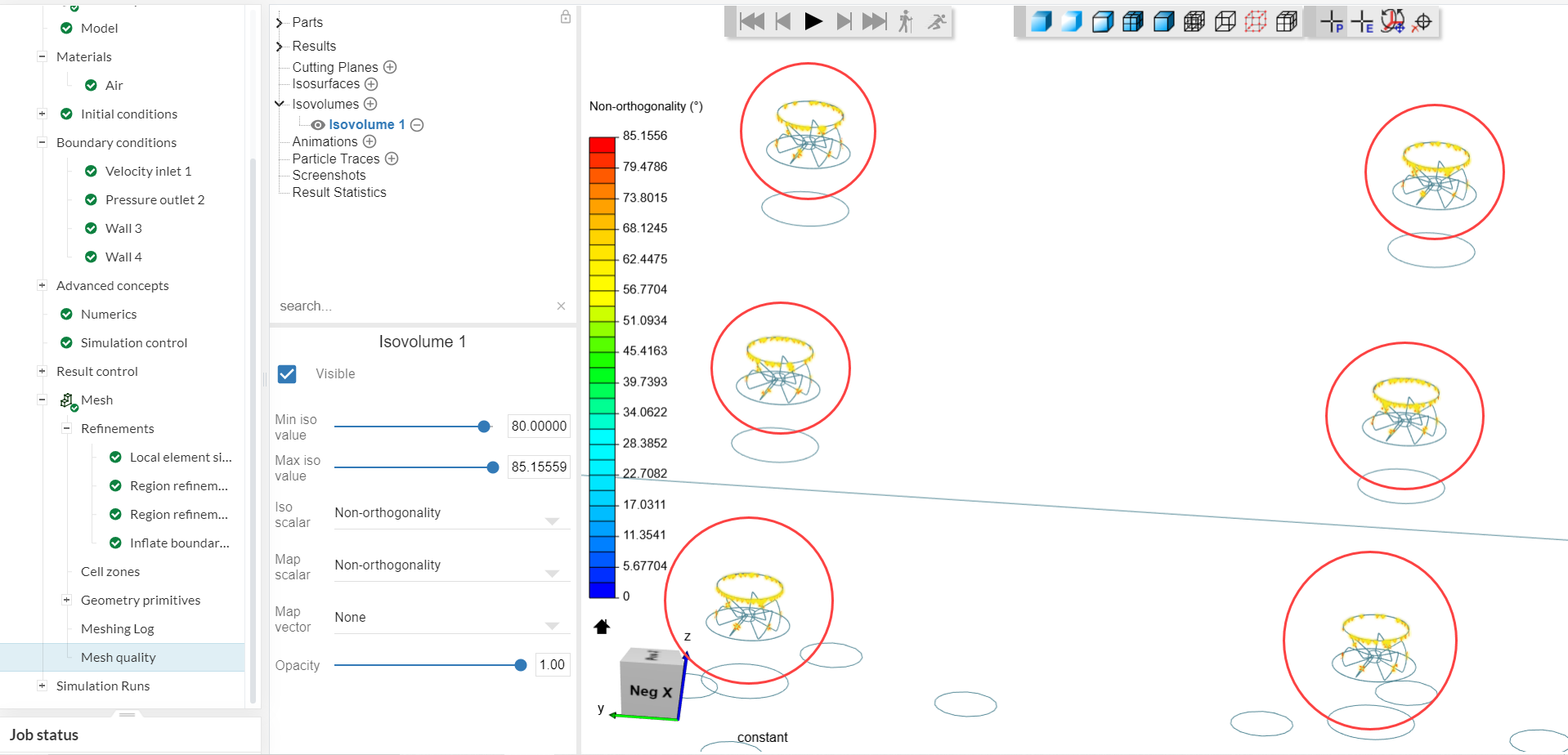Skip to the last animation frame

(x=874, y=21)
